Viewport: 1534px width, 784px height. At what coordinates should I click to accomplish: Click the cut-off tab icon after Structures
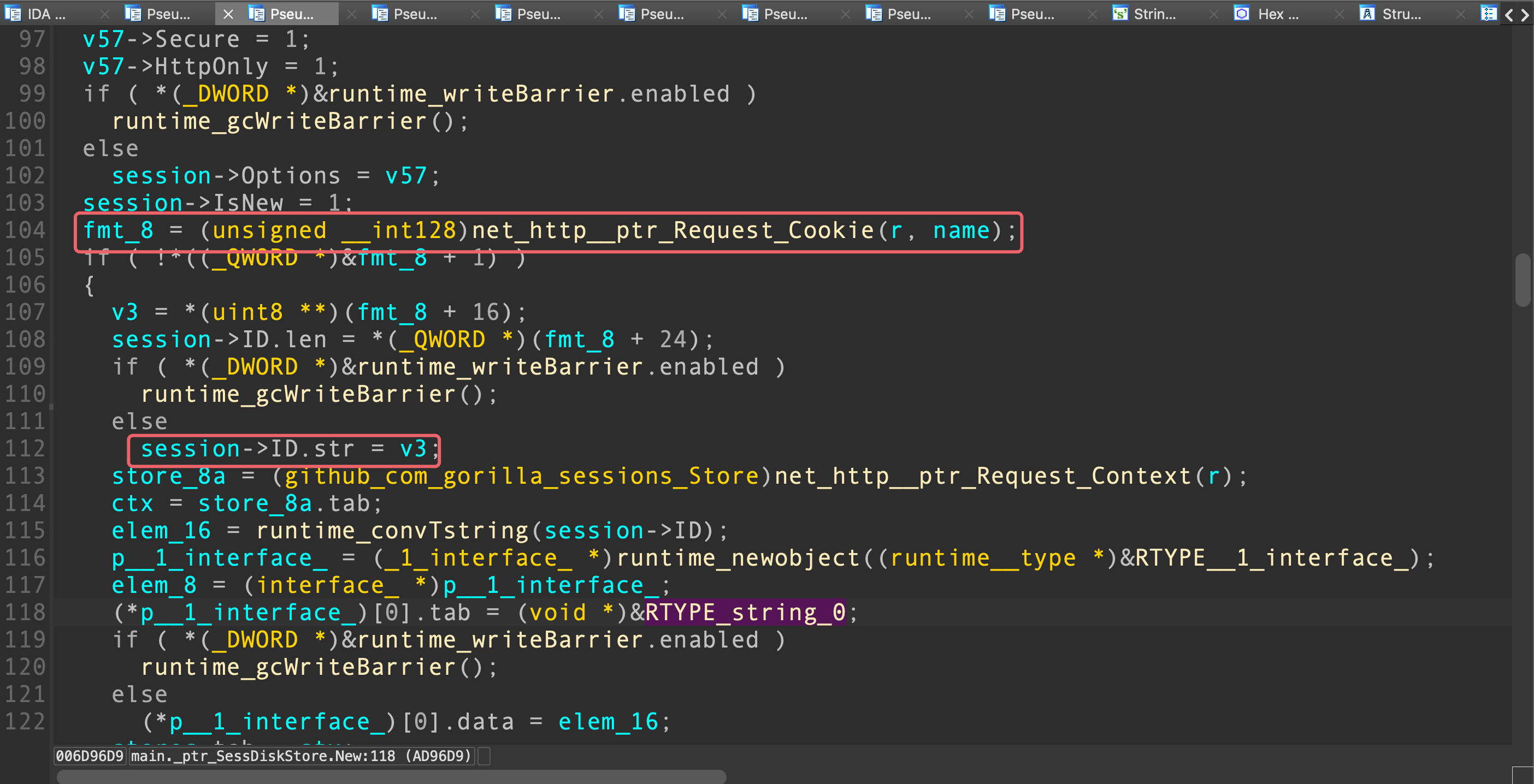1489,13
